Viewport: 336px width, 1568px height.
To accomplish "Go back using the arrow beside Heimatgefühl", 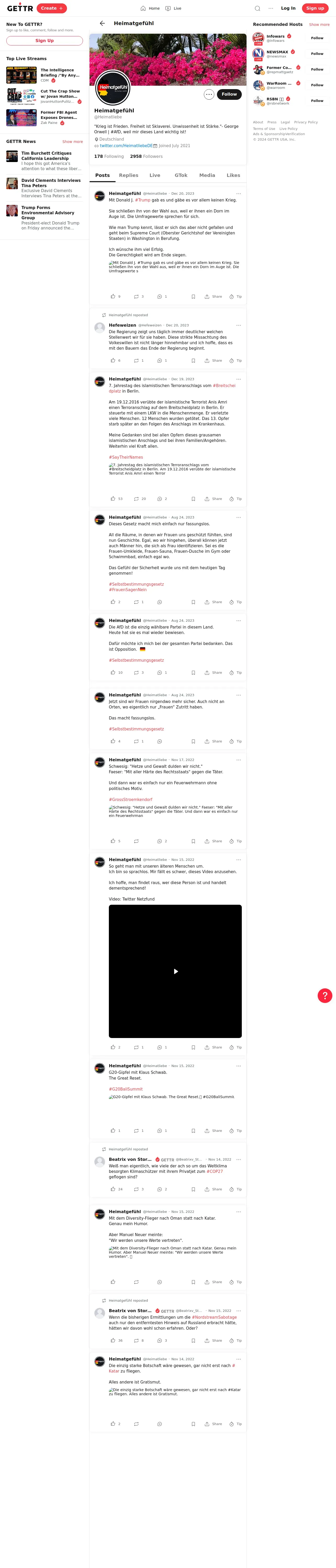I will 102,23.
